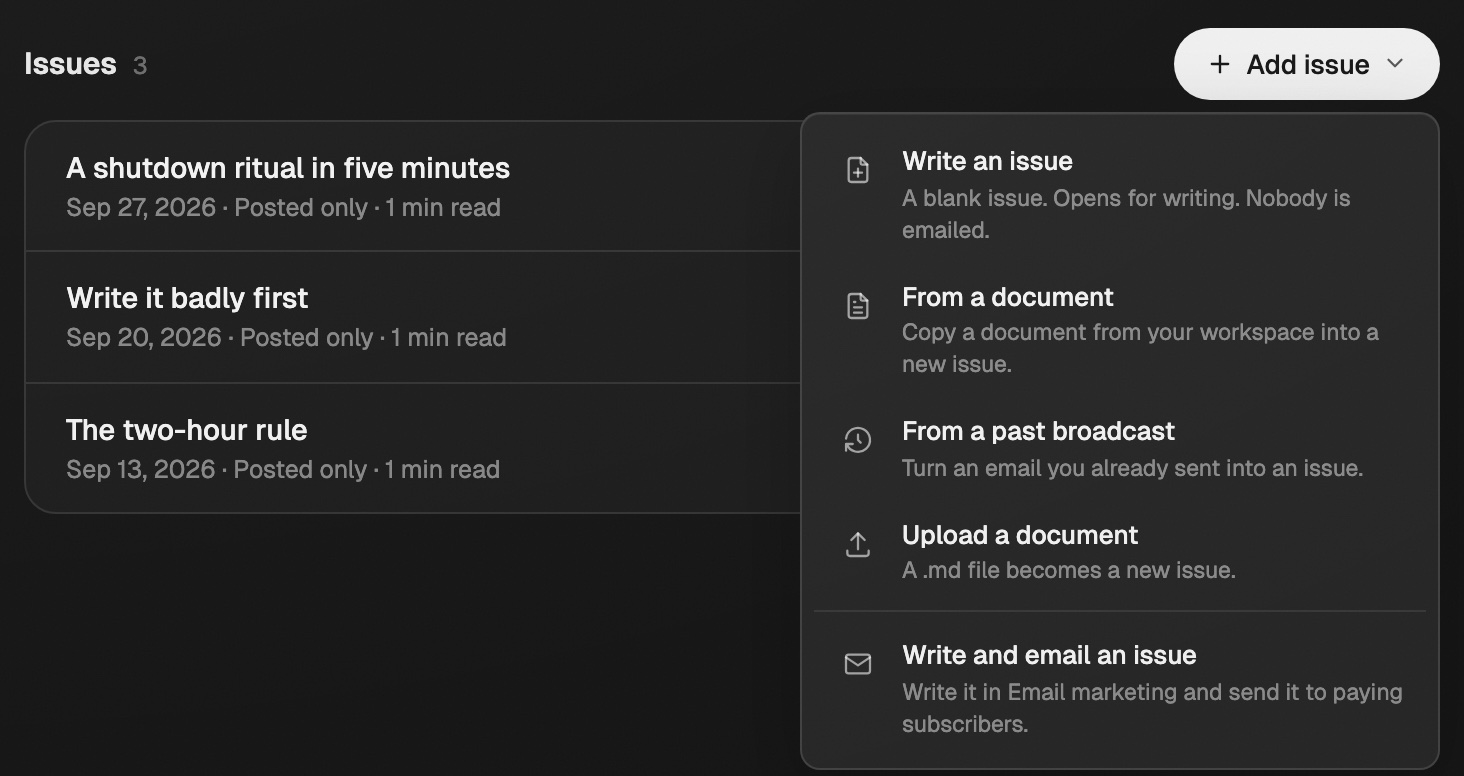Click the upload arrow icon beside Upload a document
The height and width of the screenshot is (776, 1464).
pyautogui.click(x=858, y=544)
